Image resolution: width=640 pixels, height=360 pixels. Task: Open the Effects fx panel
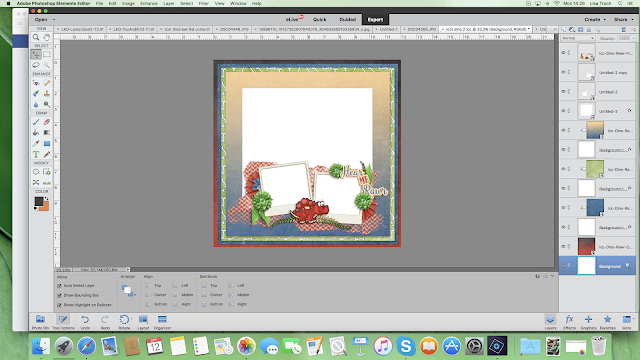[x=569, y=322]
